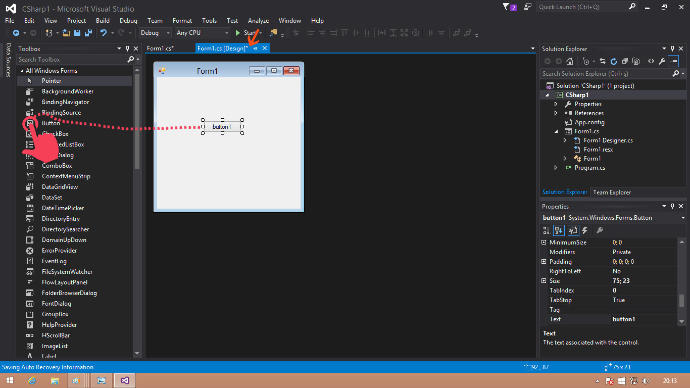Image resolution: width=690 pixels, height=388 pixels.
Task: Click Refresh icon in Solution Explorer toolbar
Action: coord(613,61)
